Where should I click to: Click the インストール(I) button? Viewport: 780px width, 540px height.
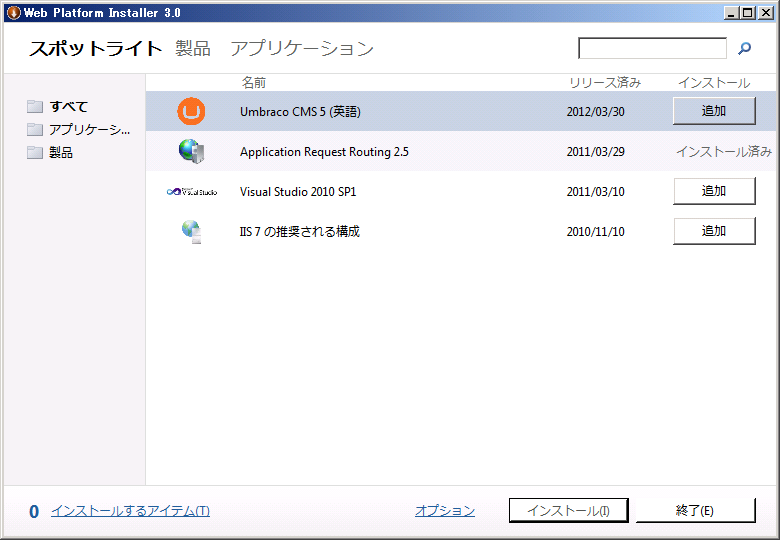[569, 511]
